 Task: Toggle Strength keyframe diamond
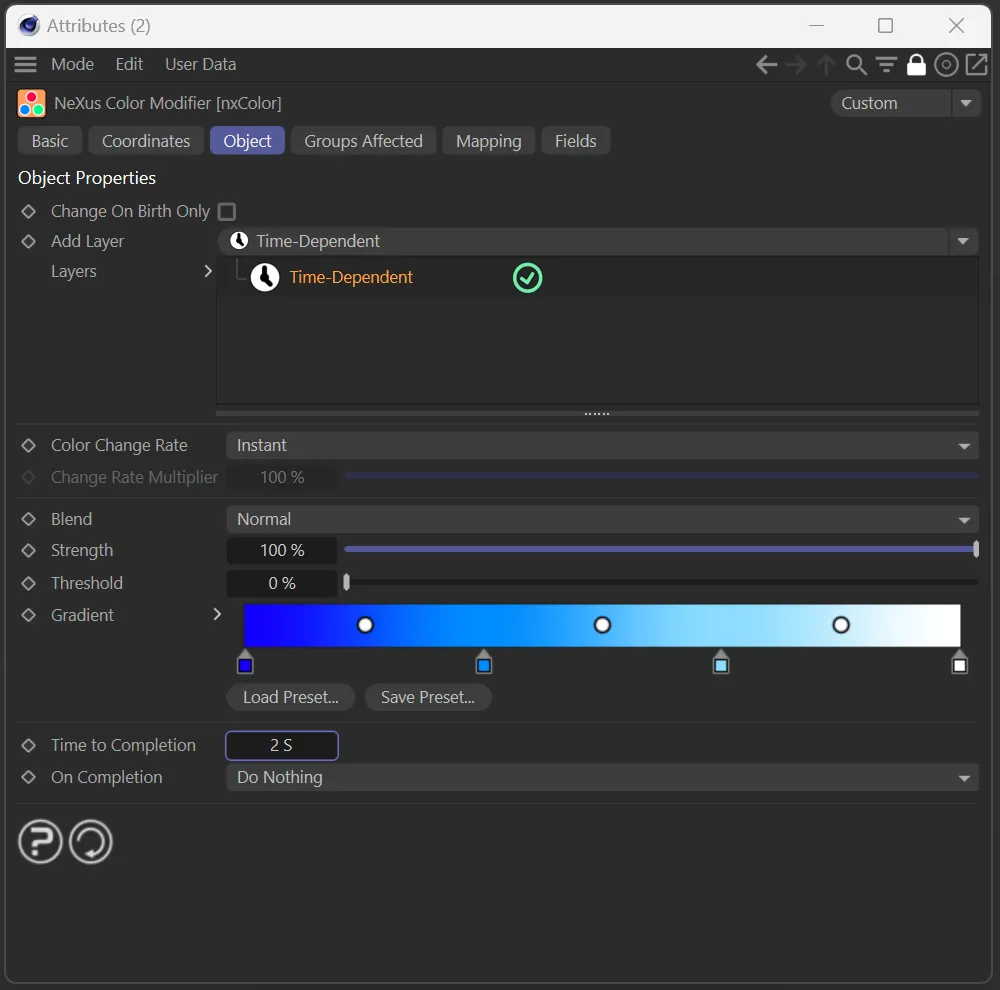point(29,551)
